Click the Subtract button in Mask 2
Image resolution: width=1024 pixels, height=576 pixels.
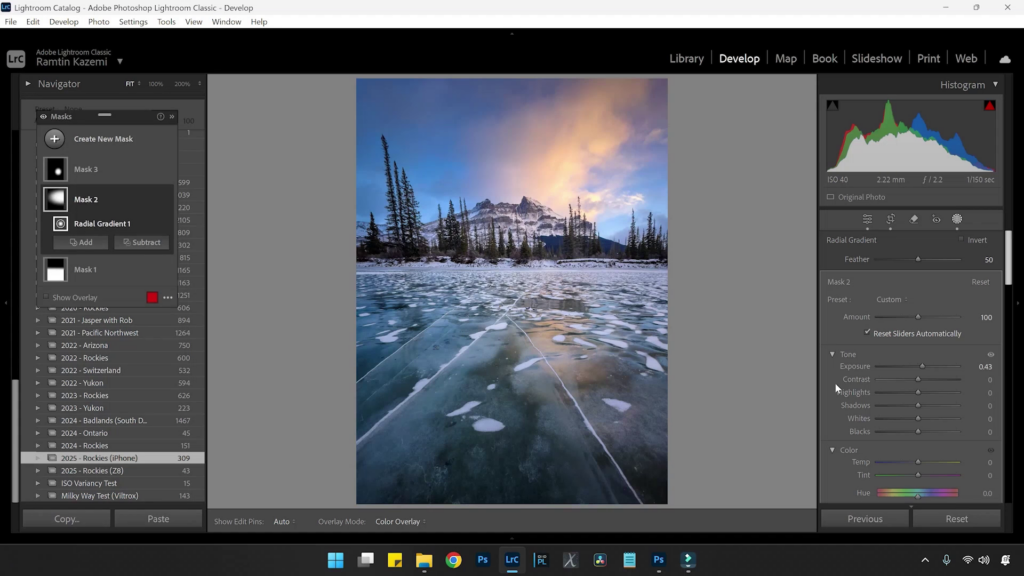(141, 243)
